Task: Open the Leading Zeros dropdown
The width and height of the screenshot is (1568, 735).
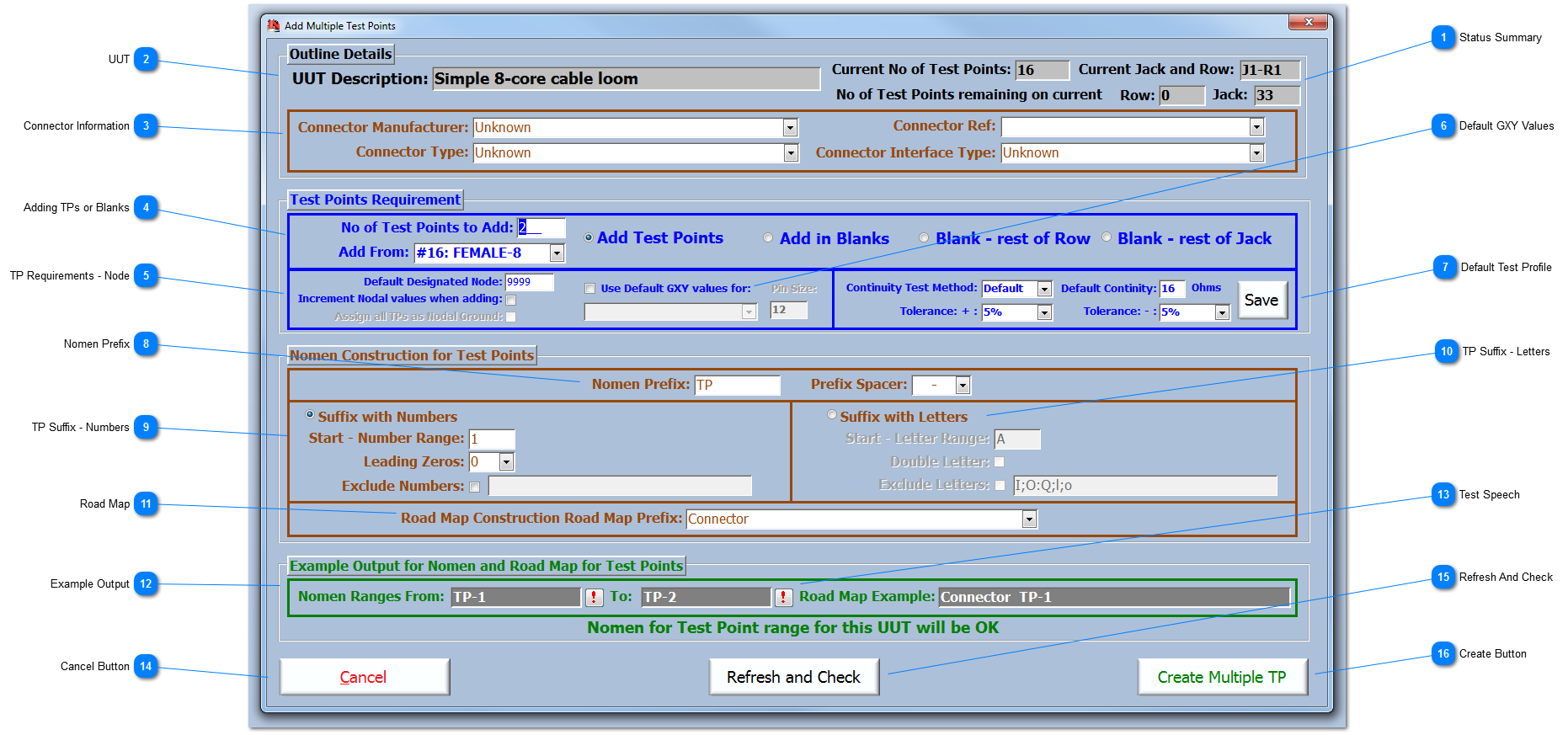Action: click(x=506, y=462)
